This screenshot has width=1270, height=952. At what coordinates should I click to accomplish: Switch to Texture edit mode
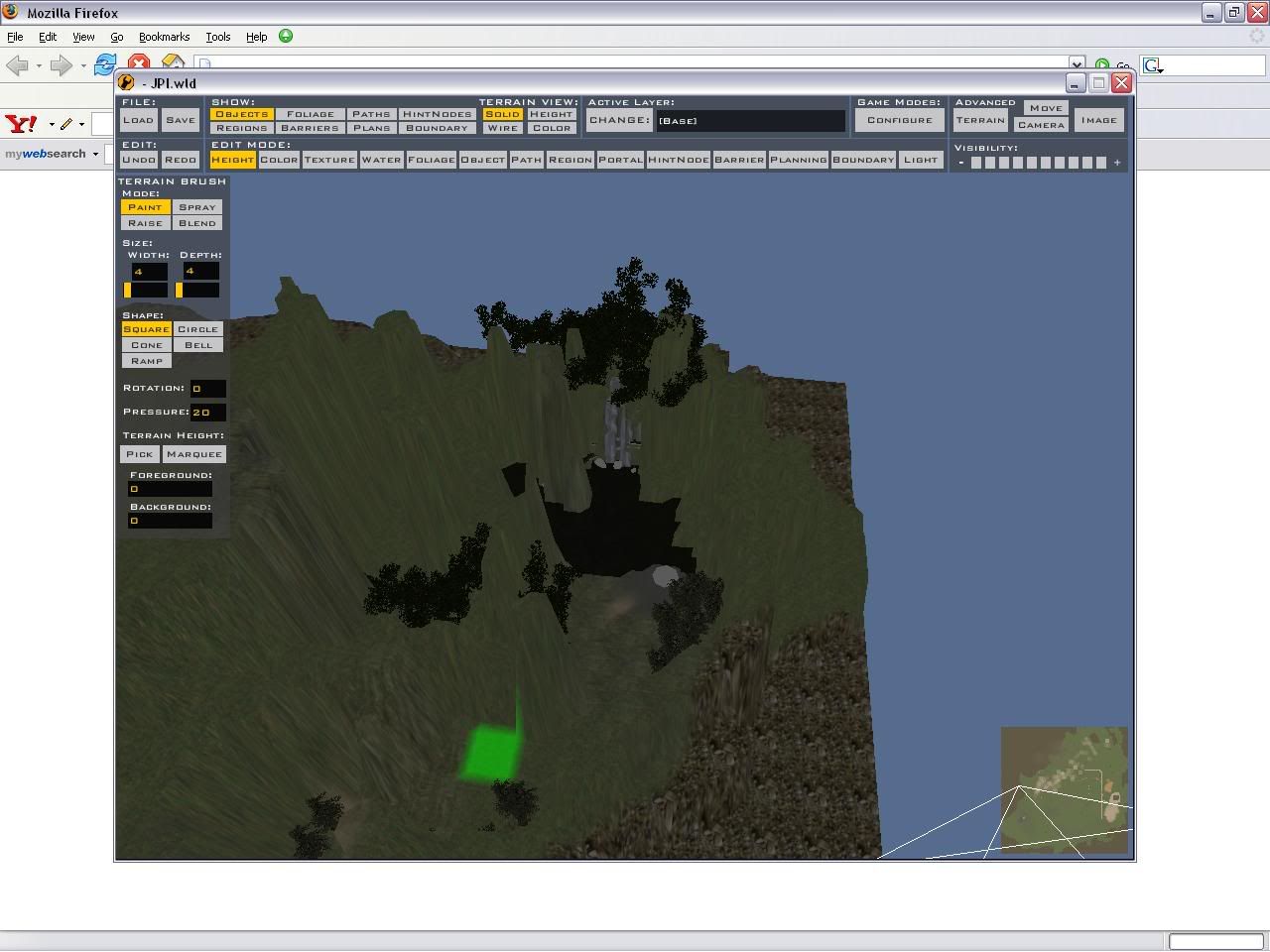coord(329,160)
